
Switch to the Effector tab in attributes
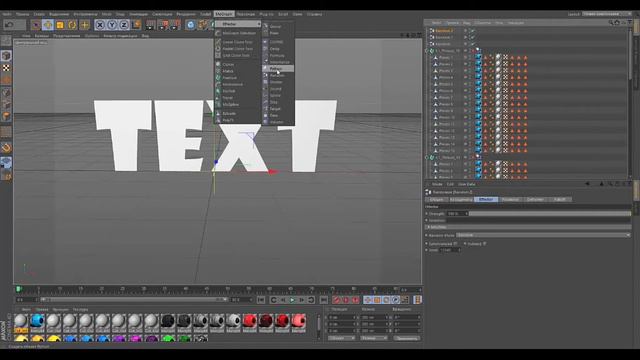(486, 200)
